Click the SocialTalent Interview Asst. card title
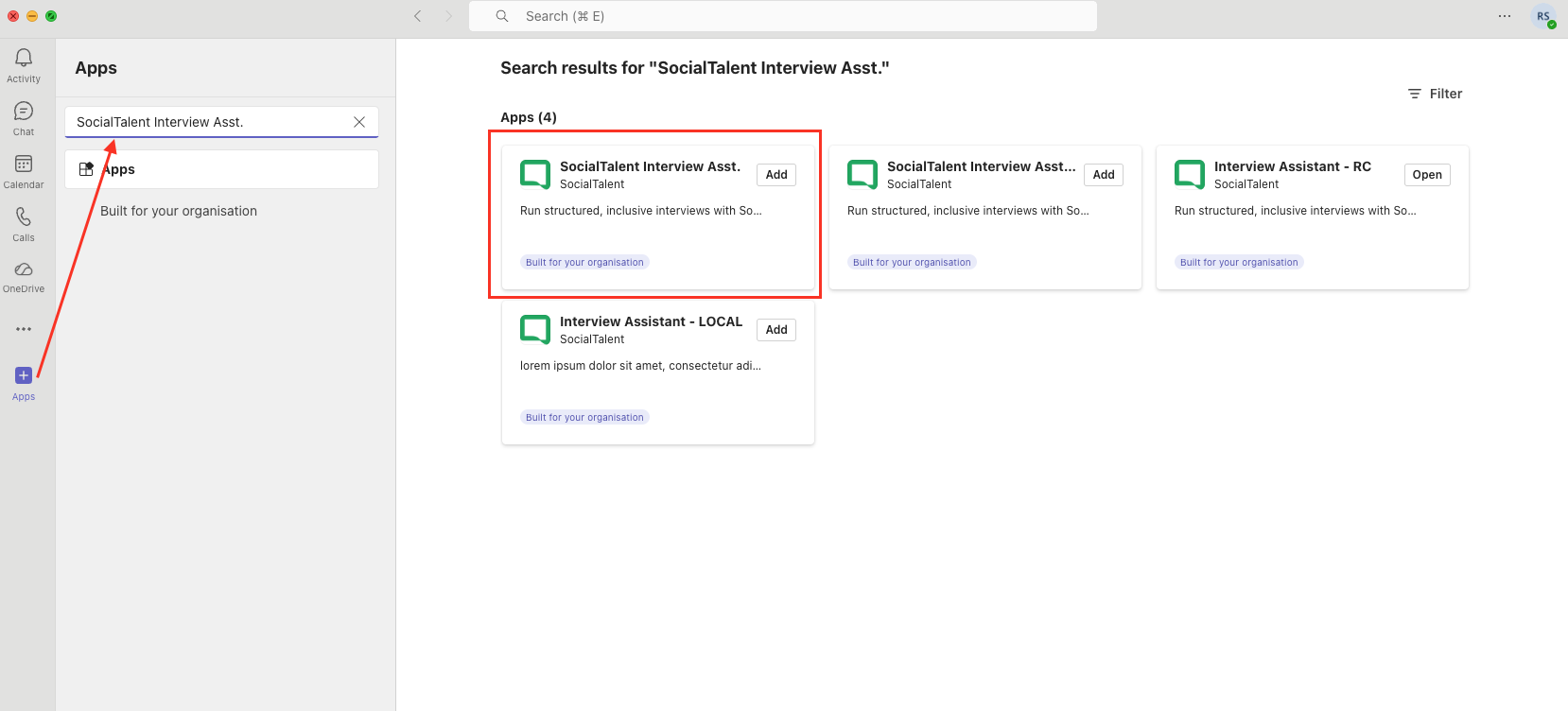The width and height of the screenshot is (1568, 711). 650,166
